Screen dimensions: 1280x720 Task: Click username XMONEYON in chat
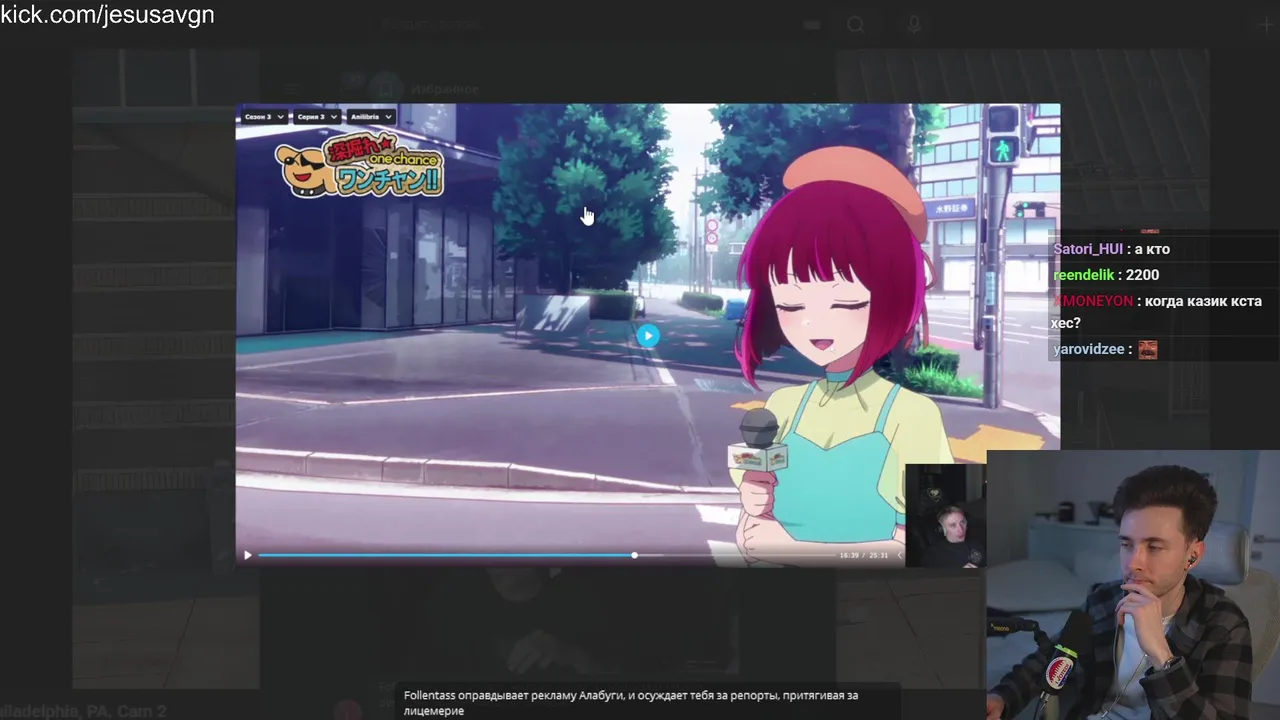(1093, 301)
